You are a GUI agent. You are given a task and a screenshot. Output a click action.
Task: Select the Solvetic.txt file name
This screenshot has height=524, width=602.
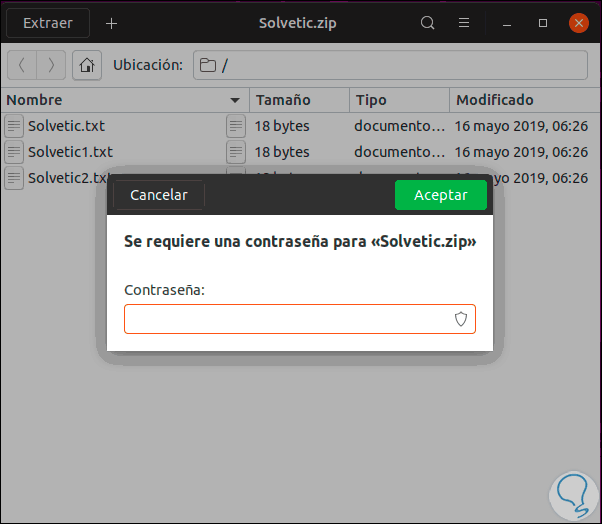[x=66, y=126]
